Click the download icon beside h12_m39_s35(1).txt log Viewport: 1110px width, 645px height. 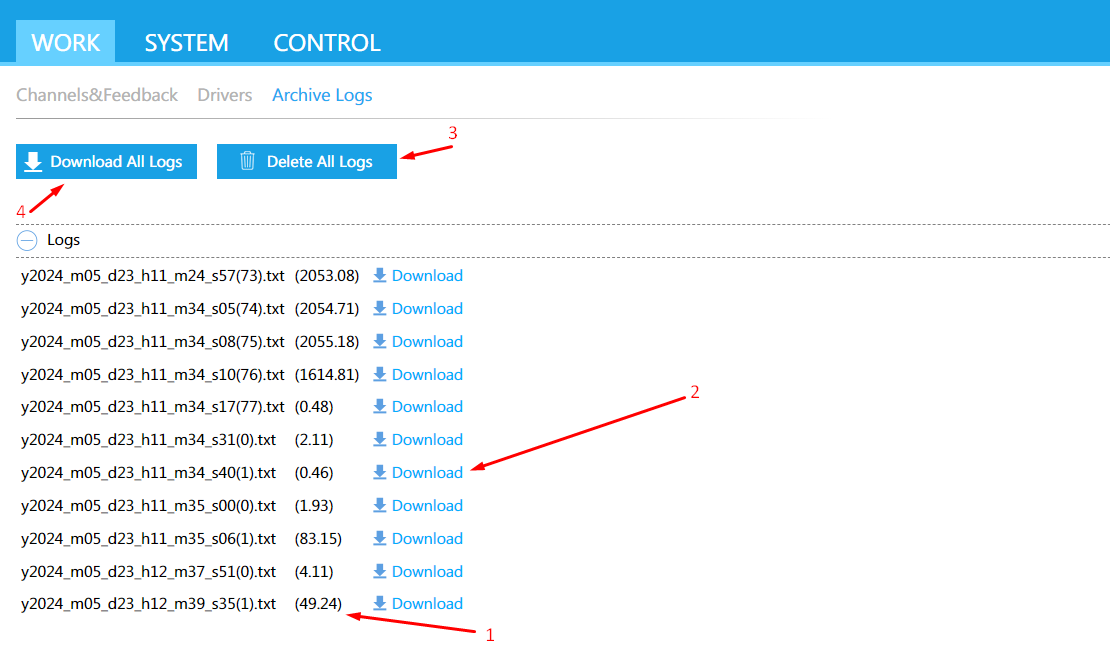380,604
